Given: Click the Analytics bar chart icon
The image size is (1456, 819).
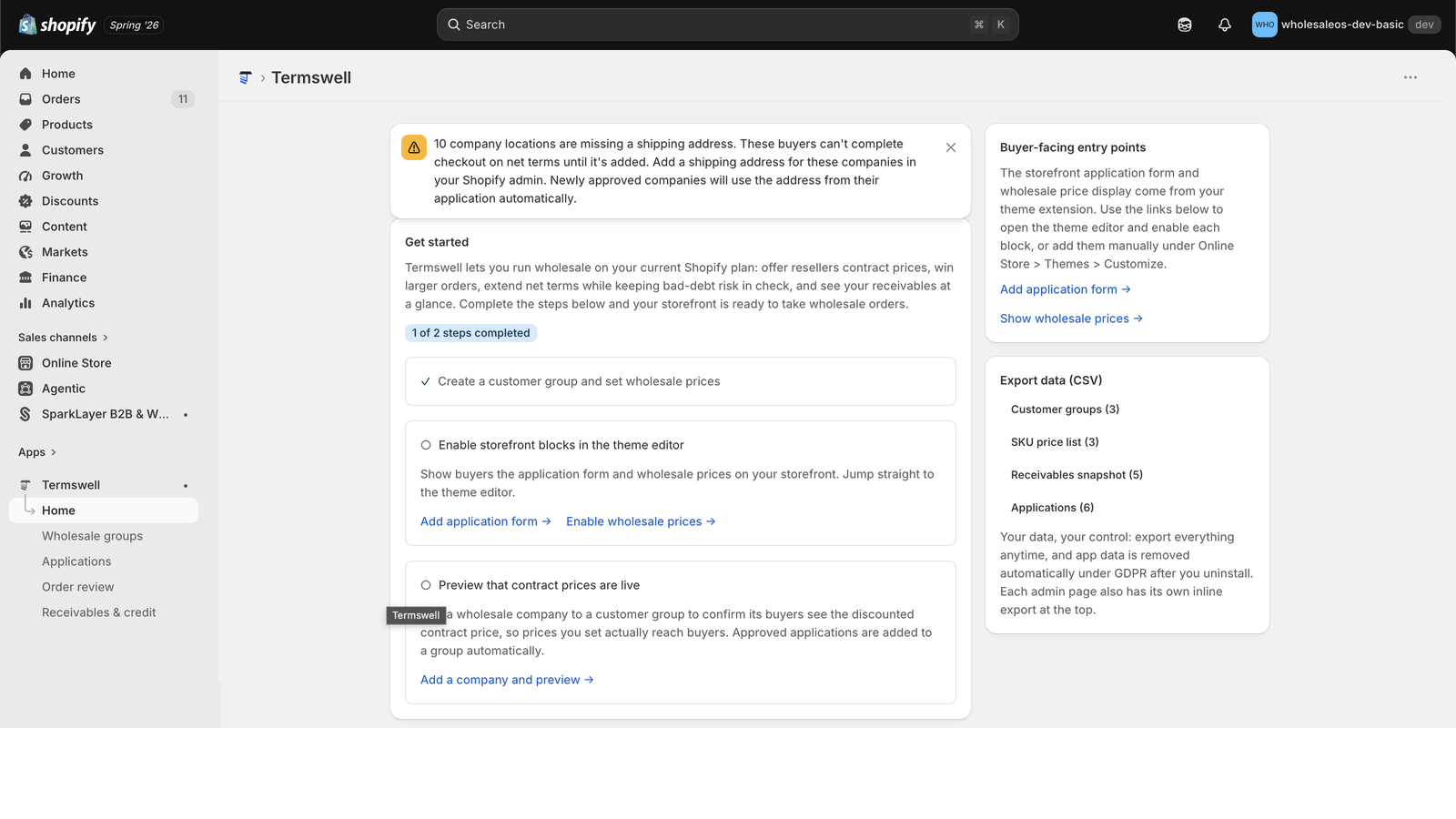Looking at the screenshot, I should [25, 303].
